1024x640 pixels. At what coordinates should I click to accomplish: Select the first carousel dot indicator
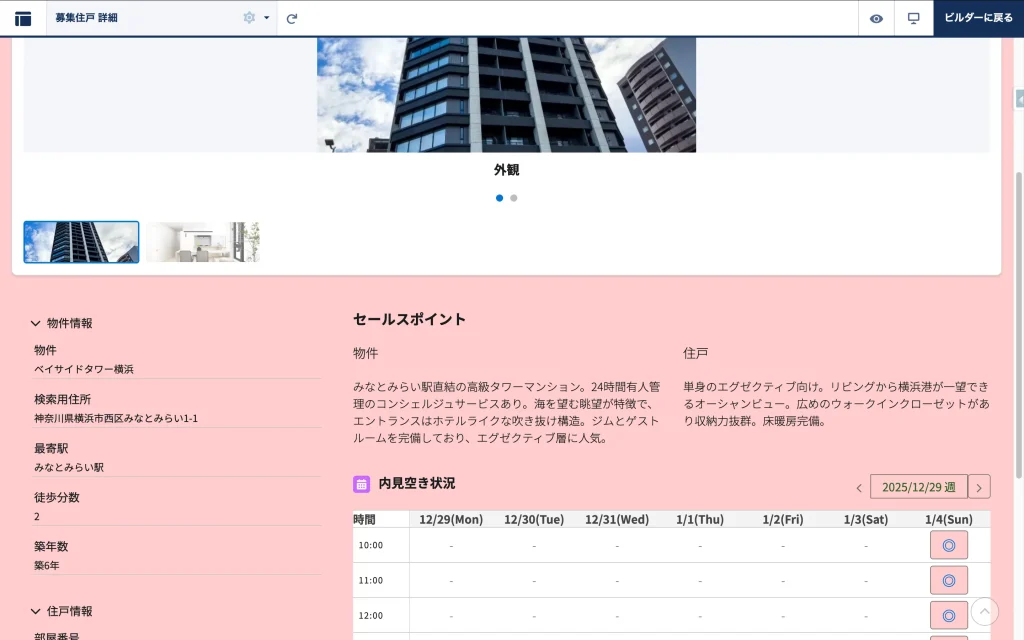point(500,198)
